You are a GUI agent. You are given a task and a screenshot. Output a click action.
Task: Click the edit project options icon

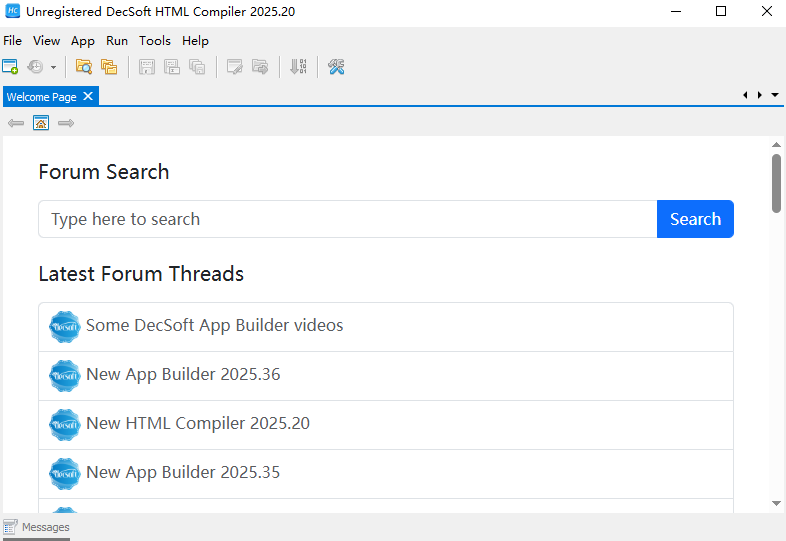point(235,67)
